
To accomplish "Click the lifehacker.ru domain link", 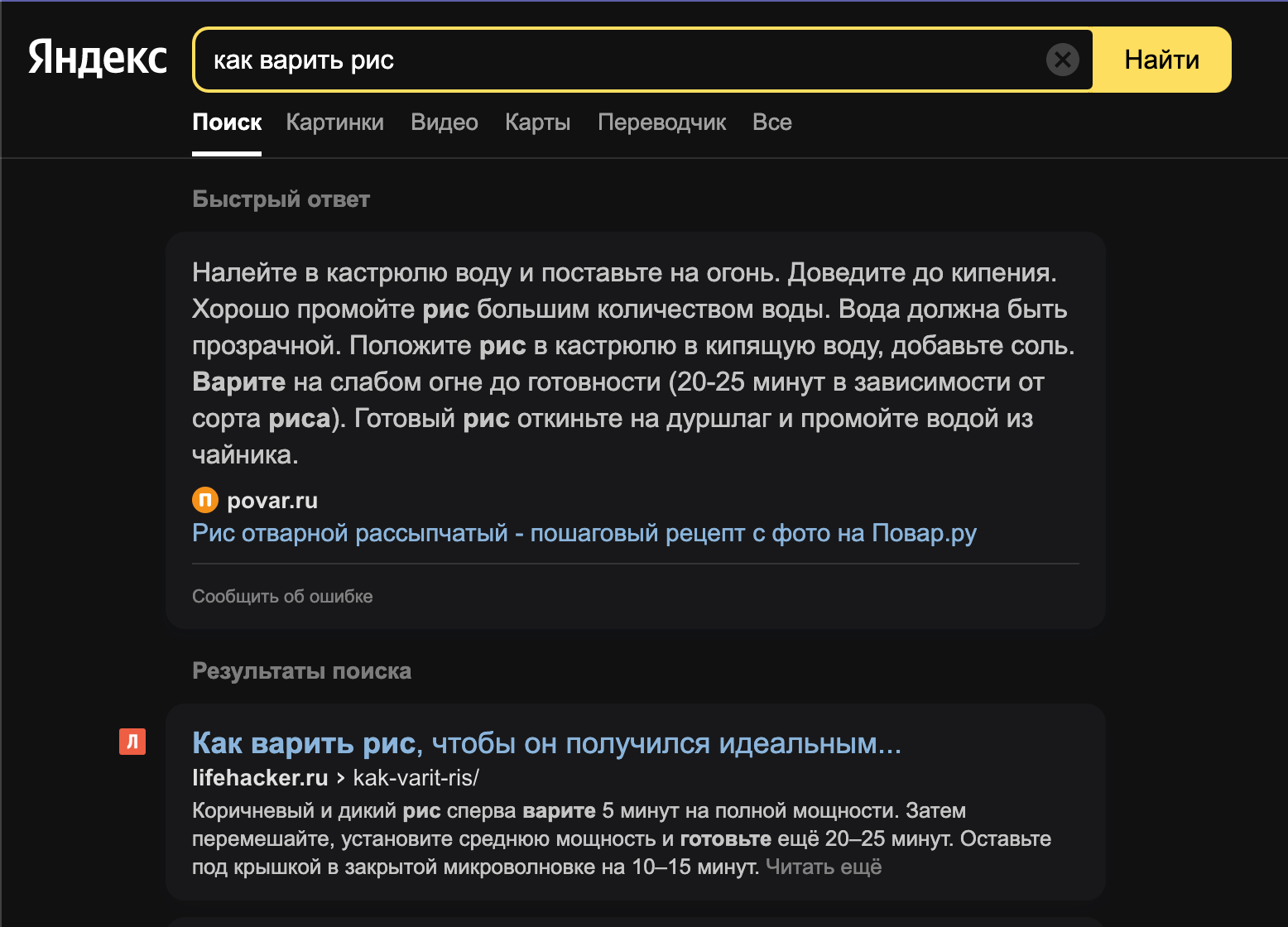I will coord(260,778).
